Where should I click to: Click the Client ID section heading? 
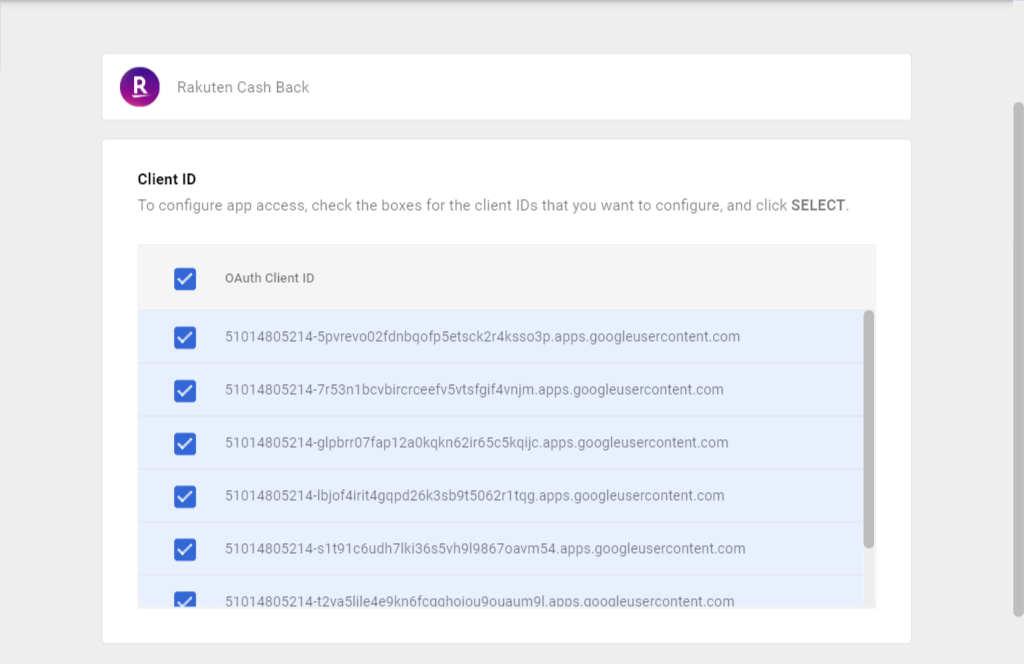tap(167, 179)
